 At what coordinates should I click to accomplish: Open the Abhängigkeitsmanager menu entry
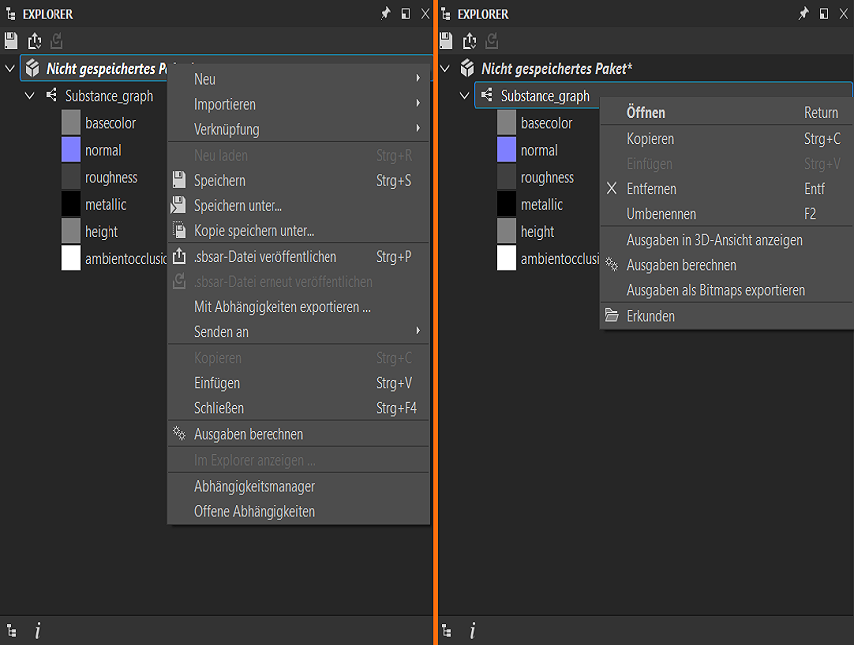pos(254,486)
